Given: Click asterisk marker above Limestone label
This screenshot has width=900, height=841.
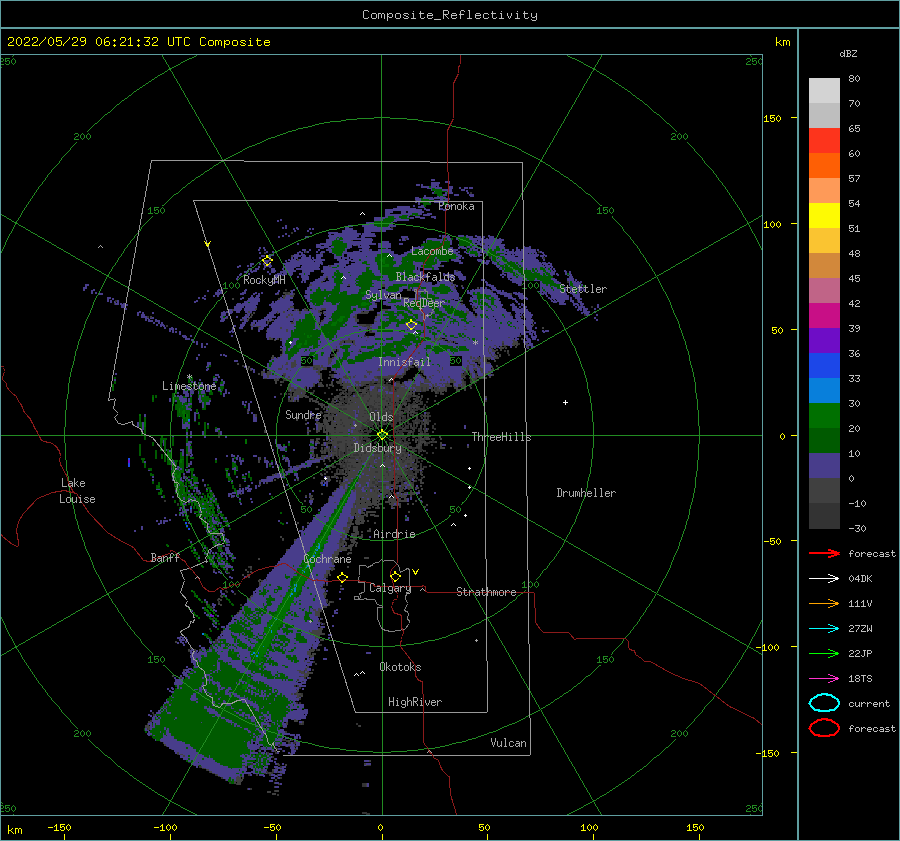Looking at the screenshot, I should [189, 377].
